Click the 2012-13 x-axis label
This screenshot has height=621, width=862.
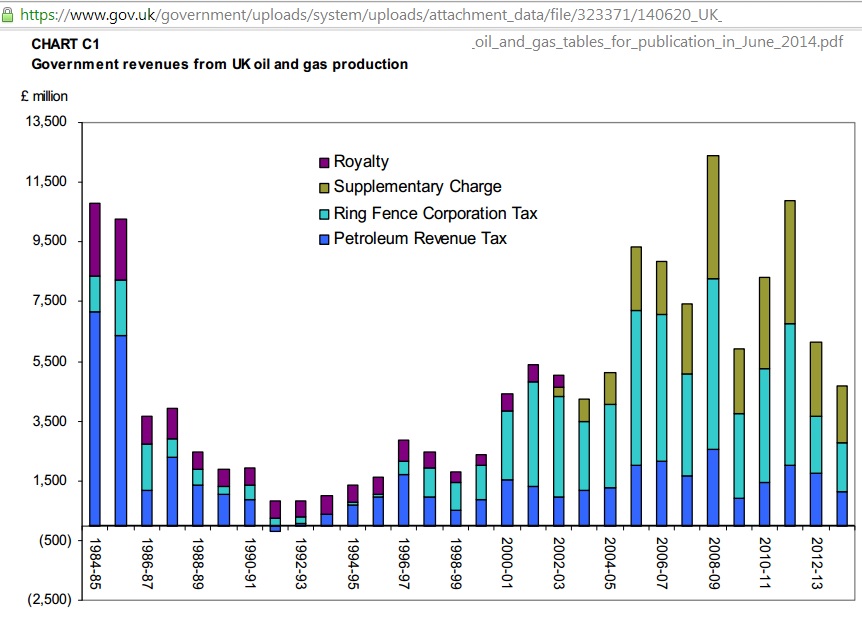tap(816, 564)
